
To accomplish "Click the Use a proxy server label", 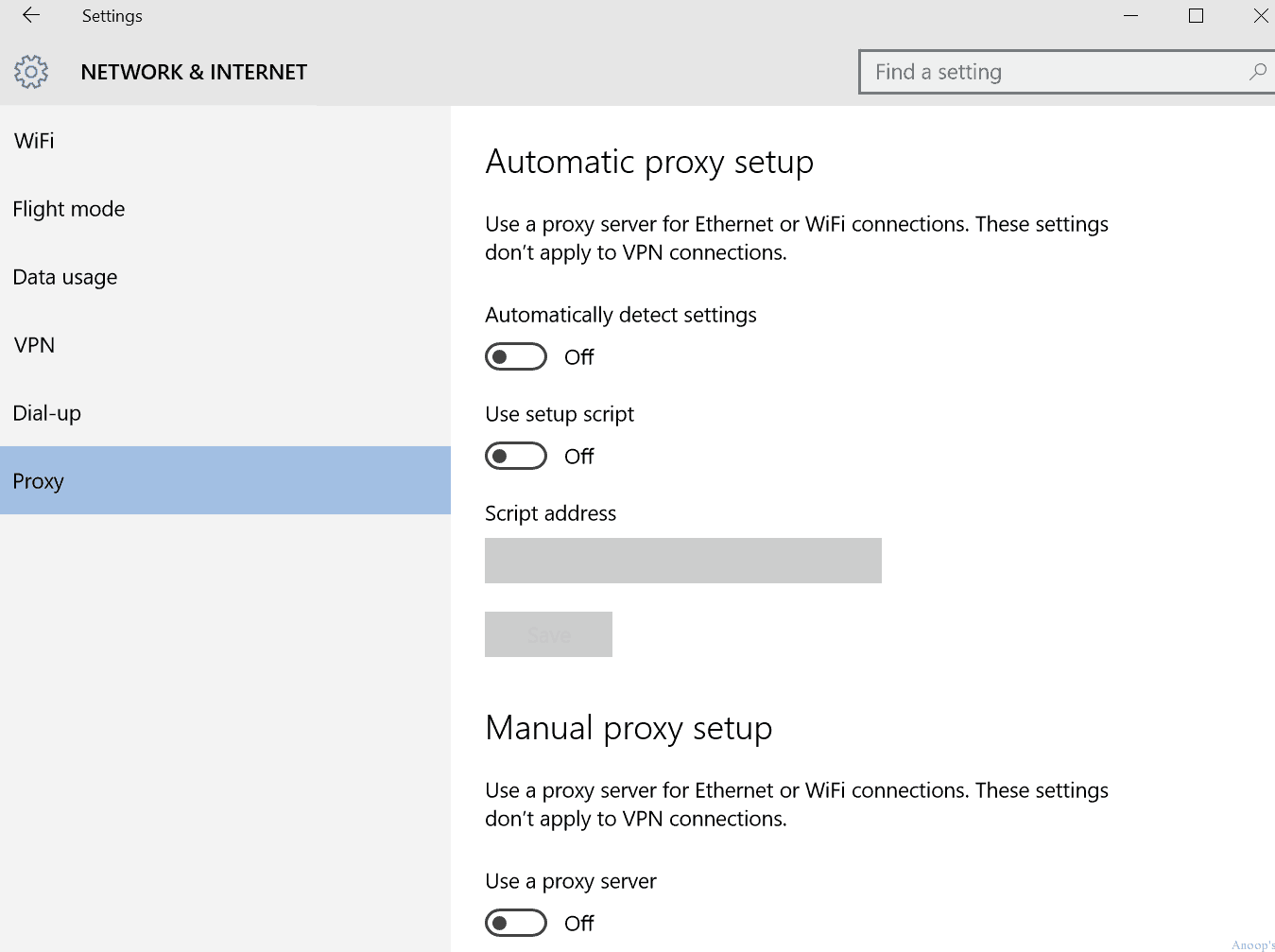I will coord(571,881).
